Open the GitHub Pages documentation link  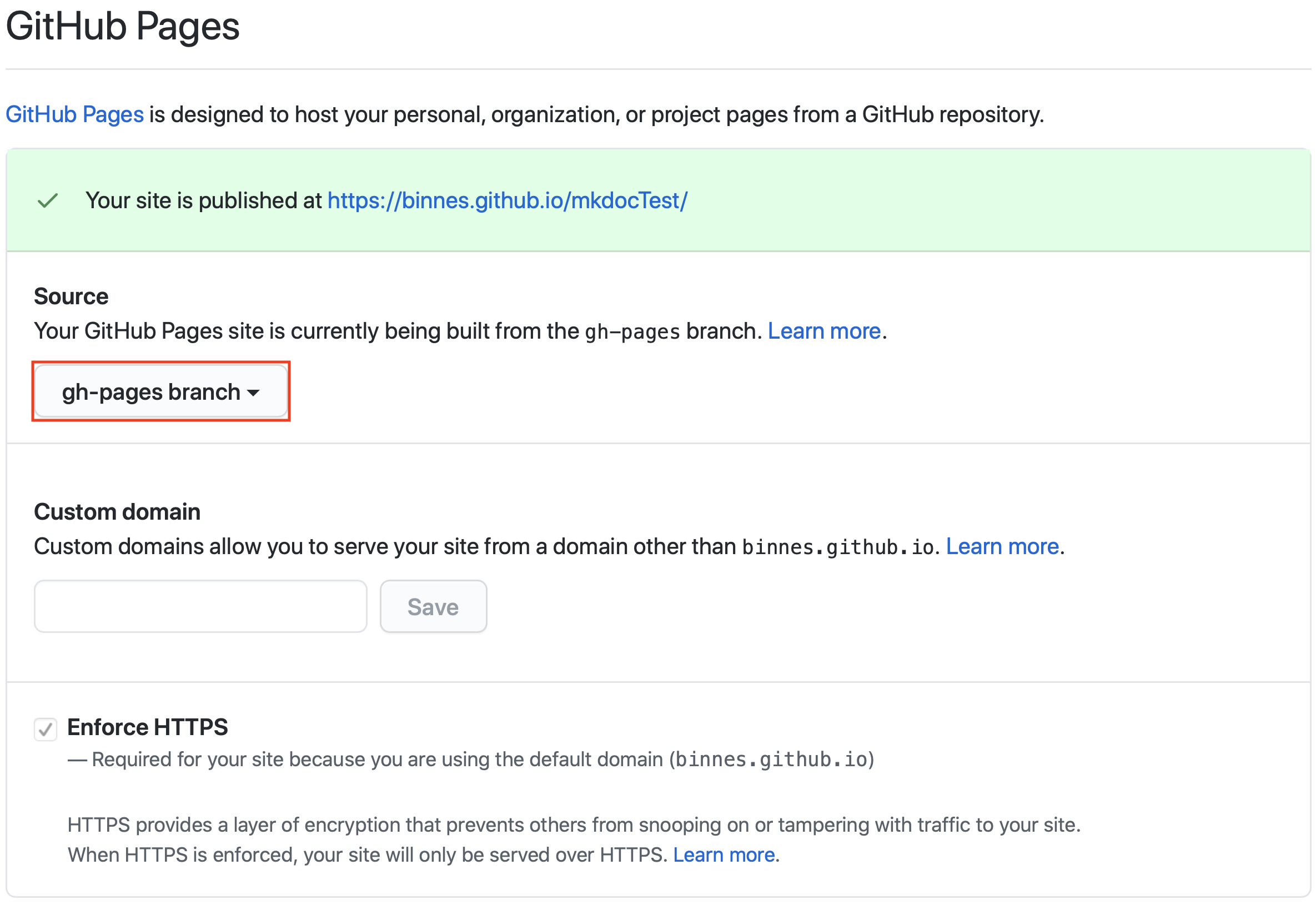[74, 114]
